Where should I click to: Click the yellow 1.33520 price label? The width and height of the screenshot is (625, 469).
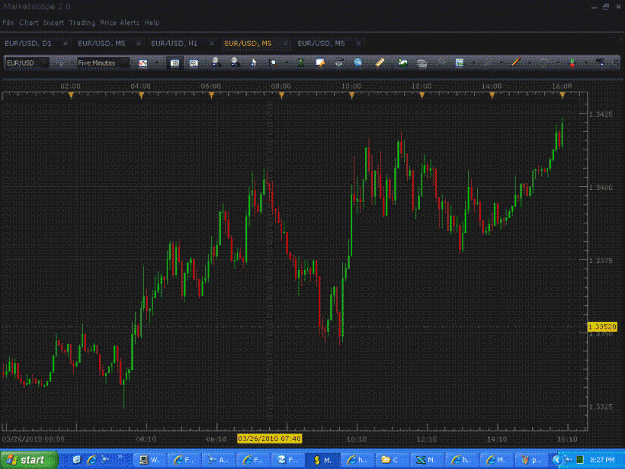pos(602,327)
